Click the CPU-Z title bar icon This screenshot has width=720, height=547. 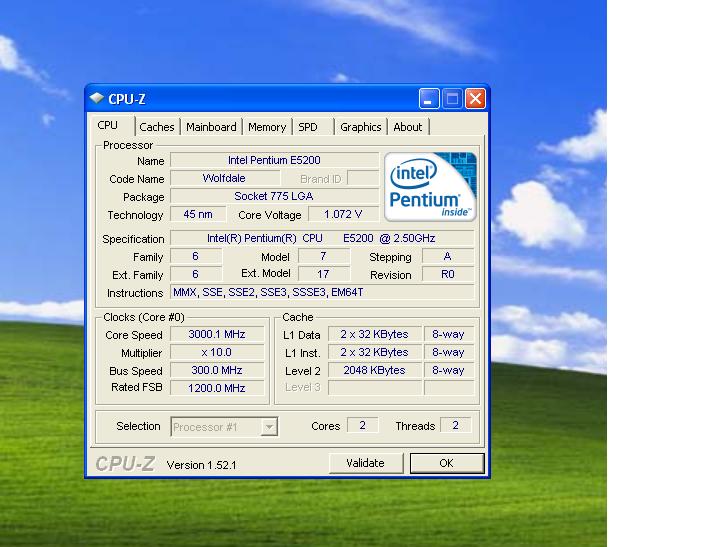tap(96, 98)
